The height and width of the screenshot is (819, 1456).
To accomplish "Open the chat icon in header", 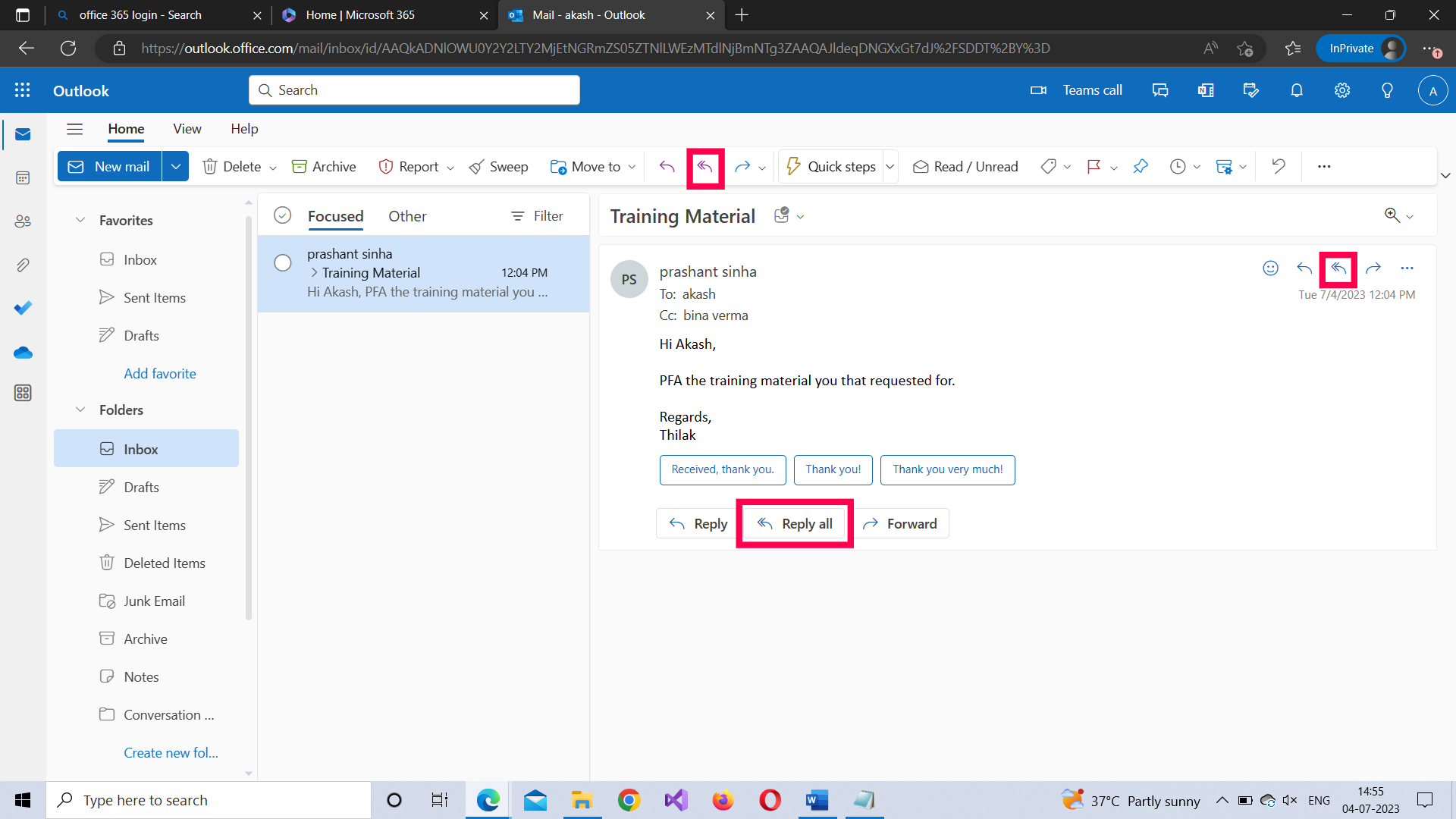I will [1160, 90].
